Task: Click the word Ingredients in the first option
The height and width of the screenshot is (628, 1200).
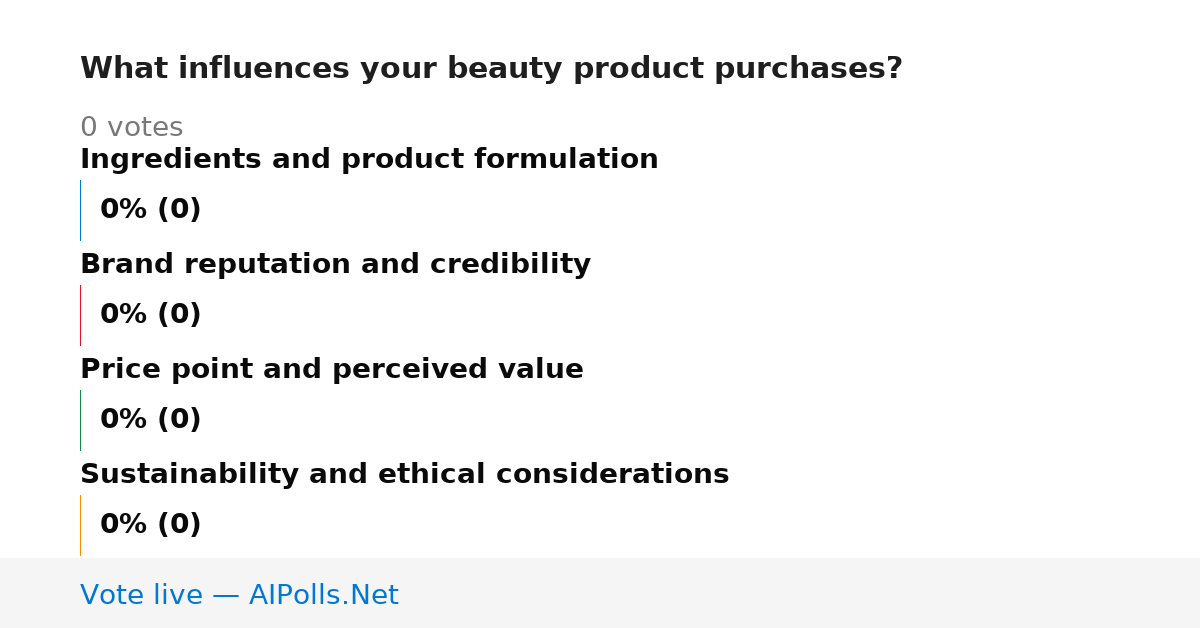Action: (x=156, y=160)
